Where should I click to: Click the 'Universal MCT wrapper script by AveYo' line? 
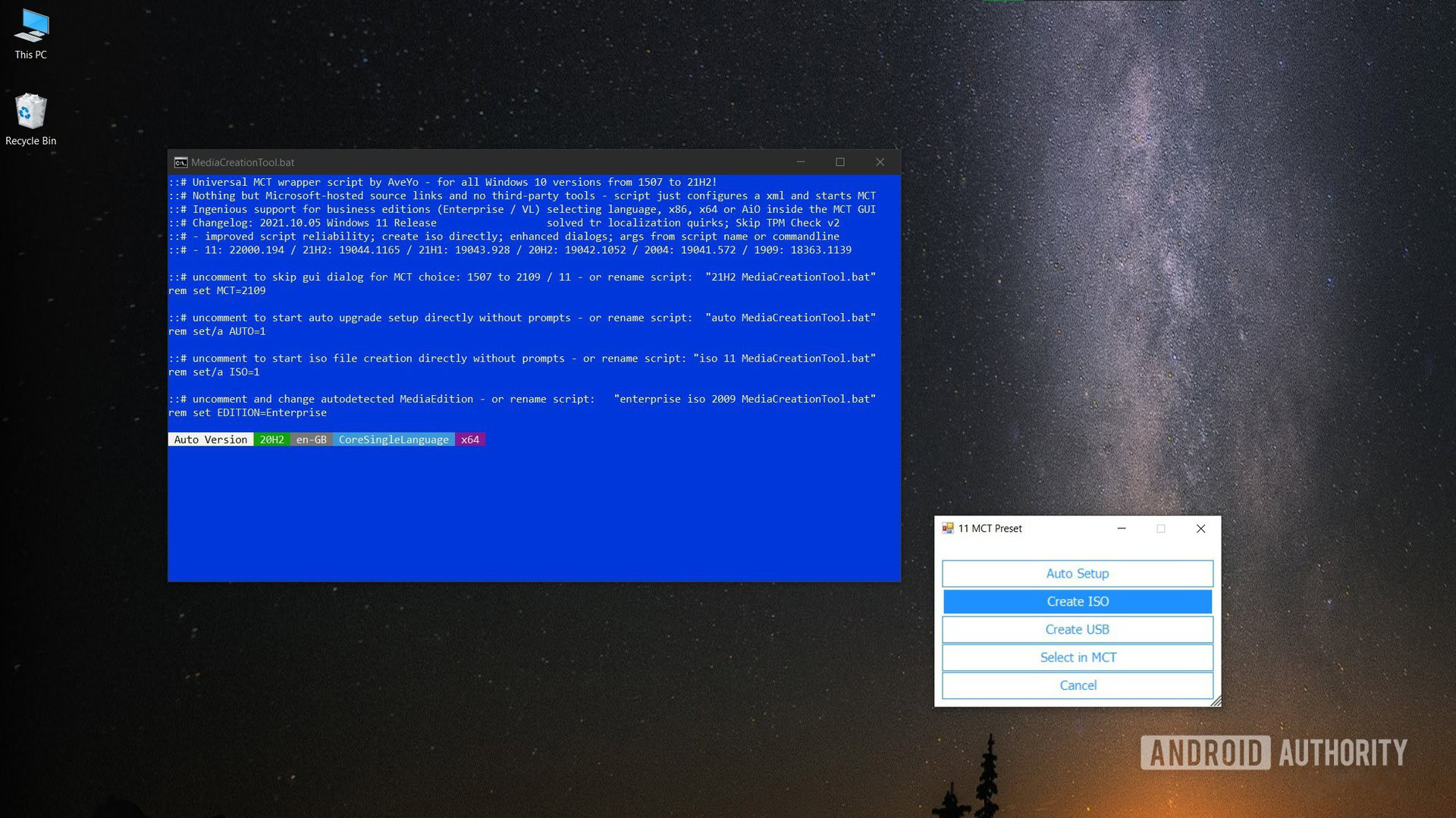click(443, 182)
